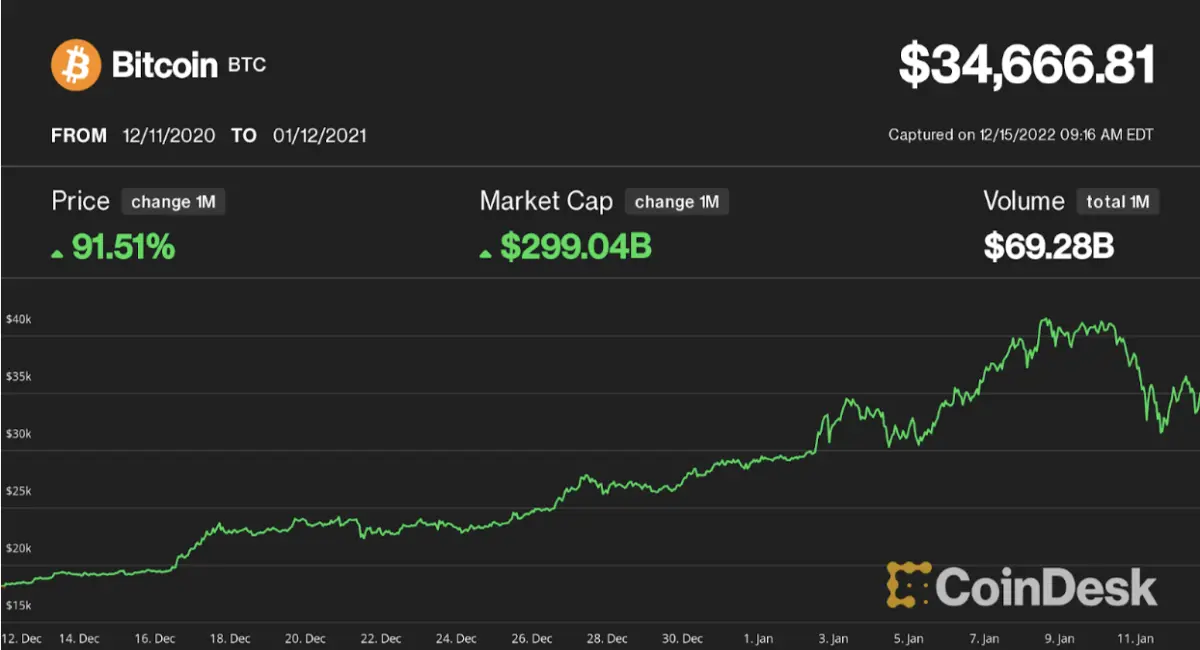The width and height of the screenshot is (1200, 650).
Task: Click the $34,666.81 price value
Action: [1027, 64]
